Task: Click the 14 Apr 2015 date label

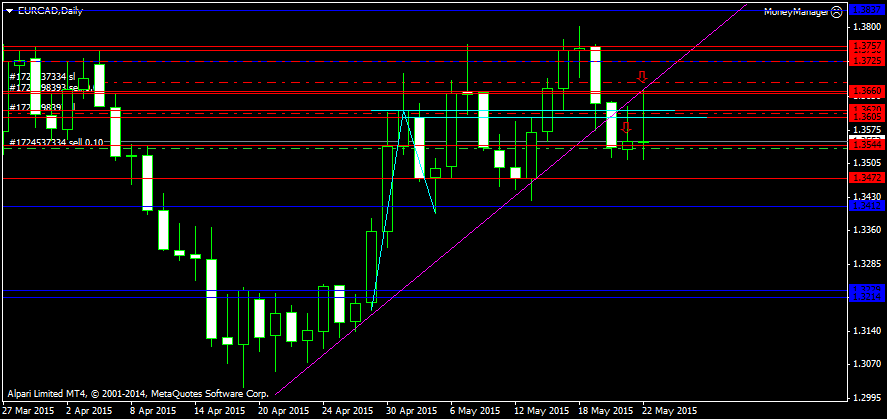Action: [219, 411]
